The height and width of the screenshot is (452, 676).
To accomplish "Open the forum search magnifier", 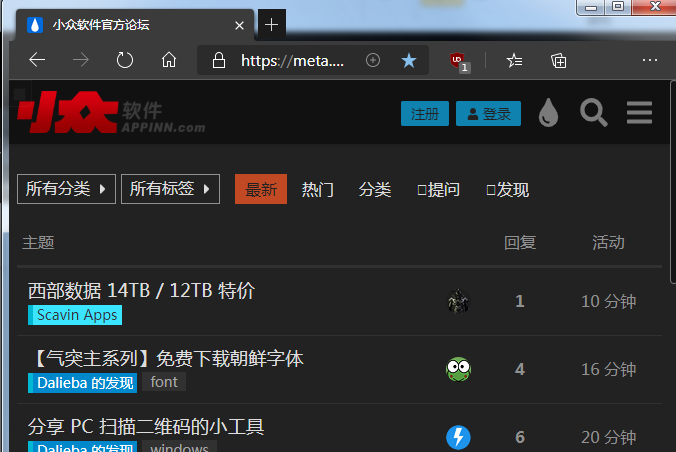I will click(594, 113).
